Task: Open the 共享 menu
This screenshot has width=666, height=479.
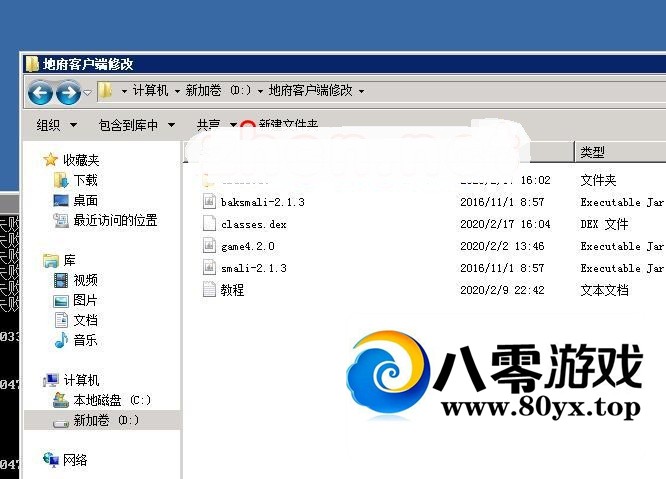Action: tap(216, 125)
